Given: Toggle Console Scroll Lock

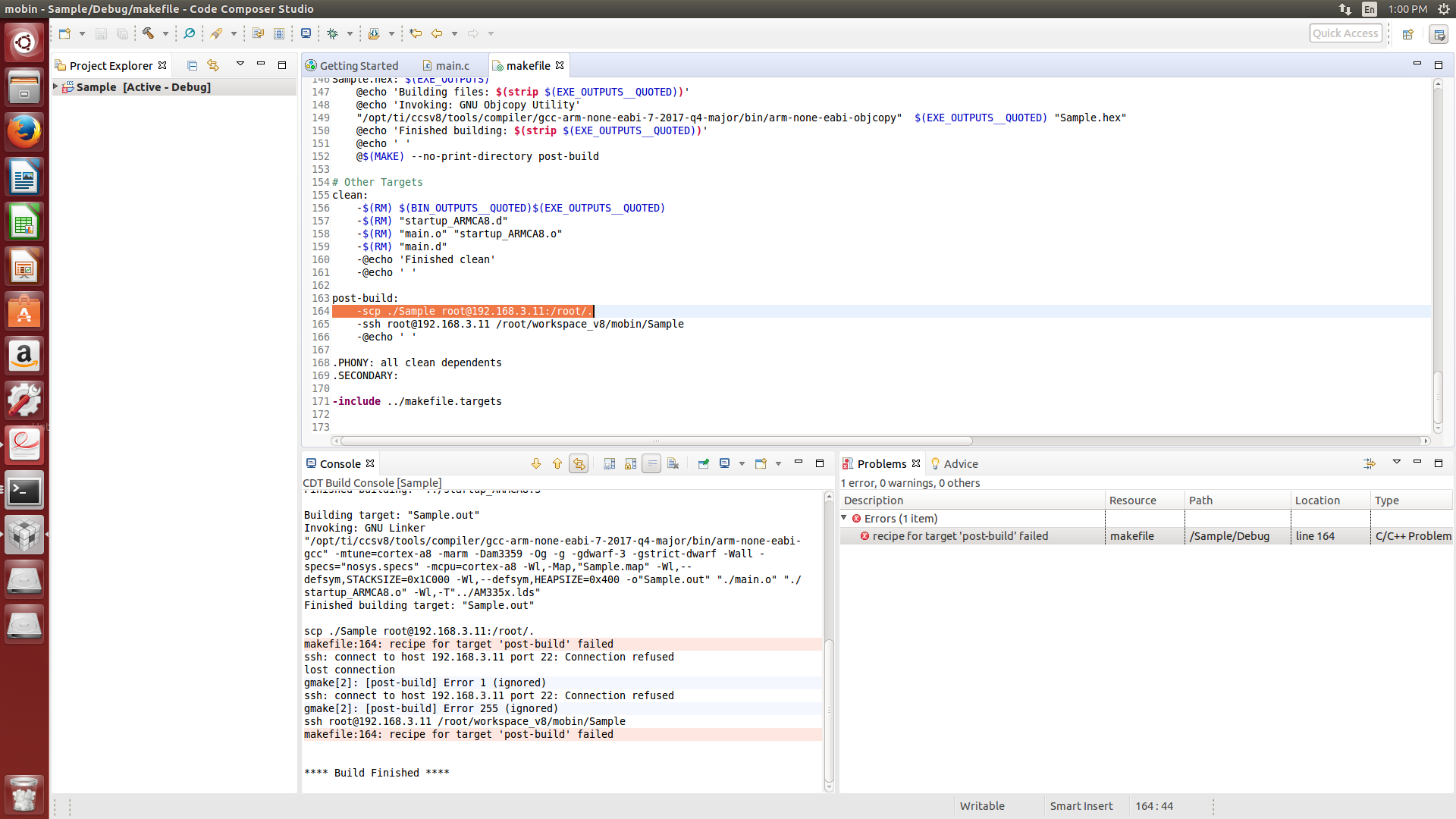Looking at the screenshot, I should point(630,463).
